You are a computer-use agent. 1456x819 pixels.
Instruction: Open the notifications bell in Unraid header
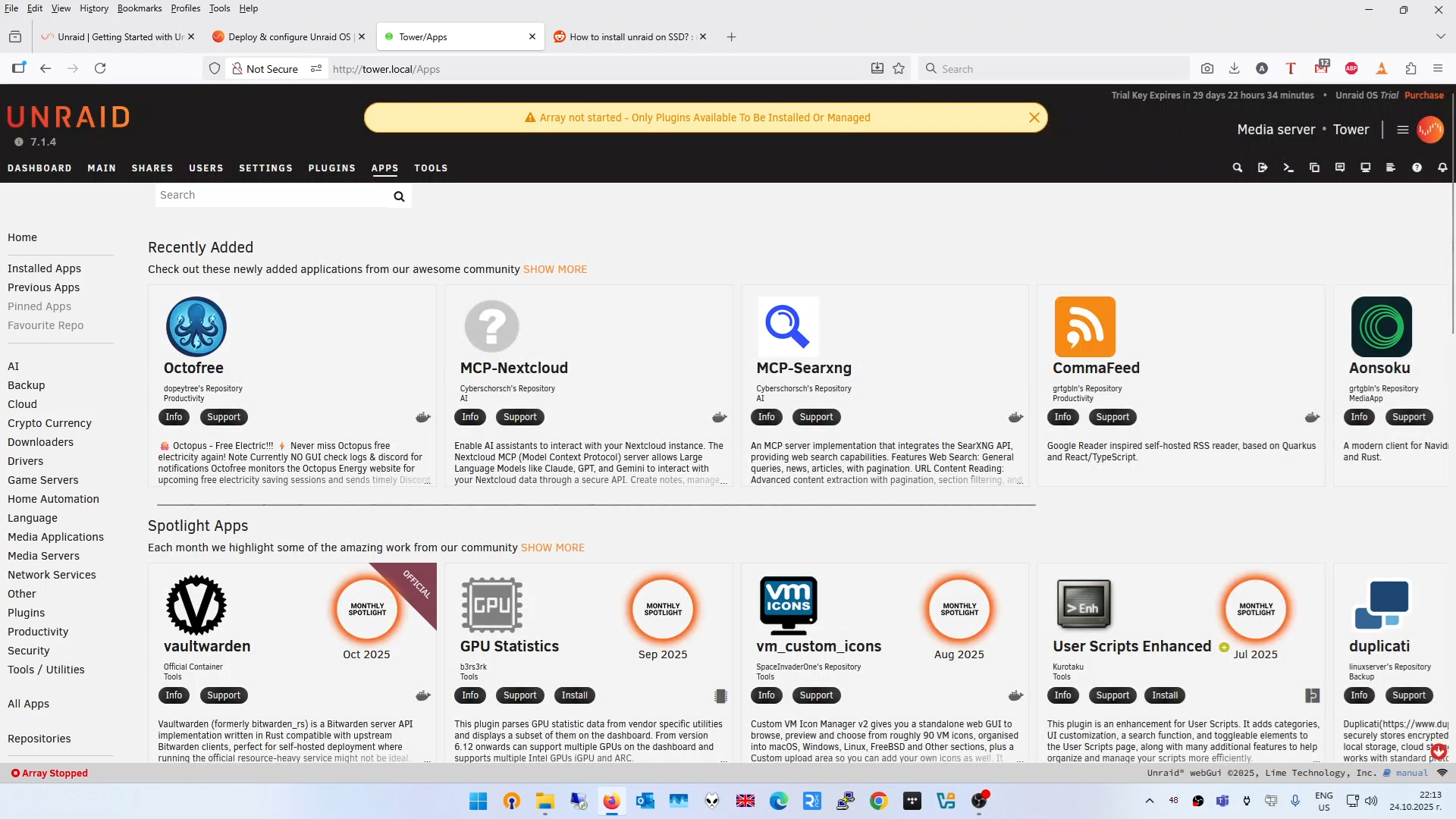click(1442, 168)
